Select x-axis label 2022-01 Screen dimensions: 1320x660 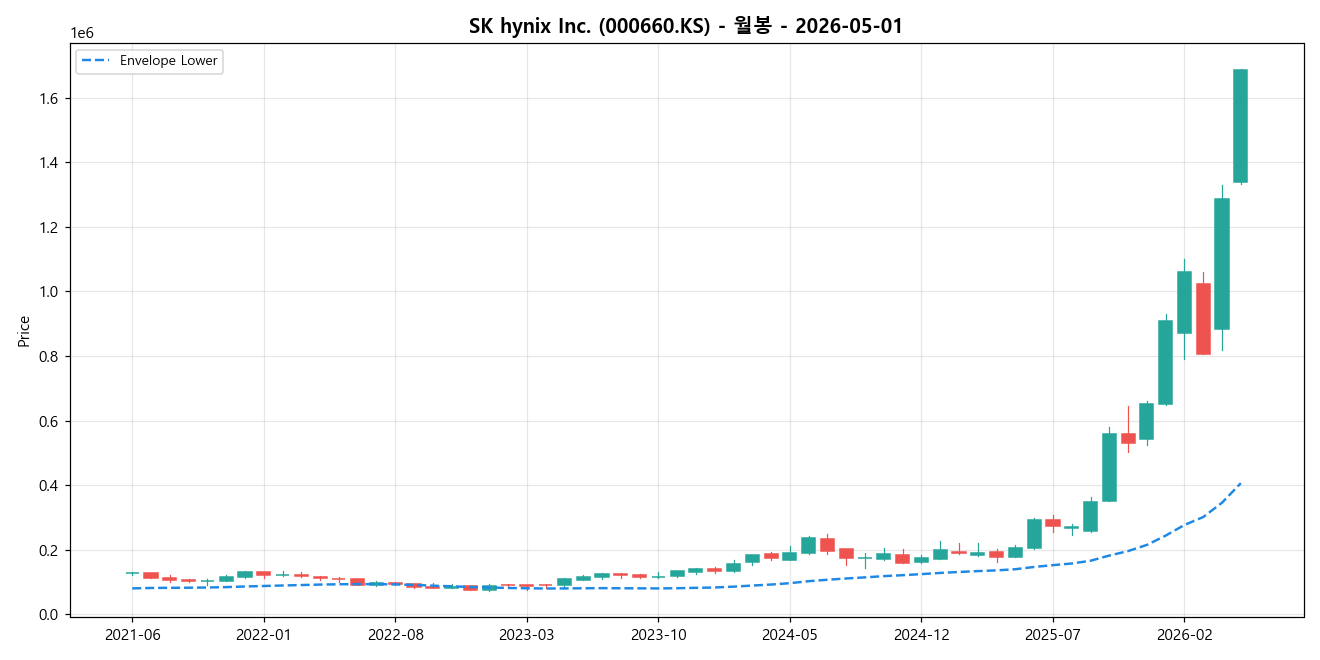click(x=264, y=634)
